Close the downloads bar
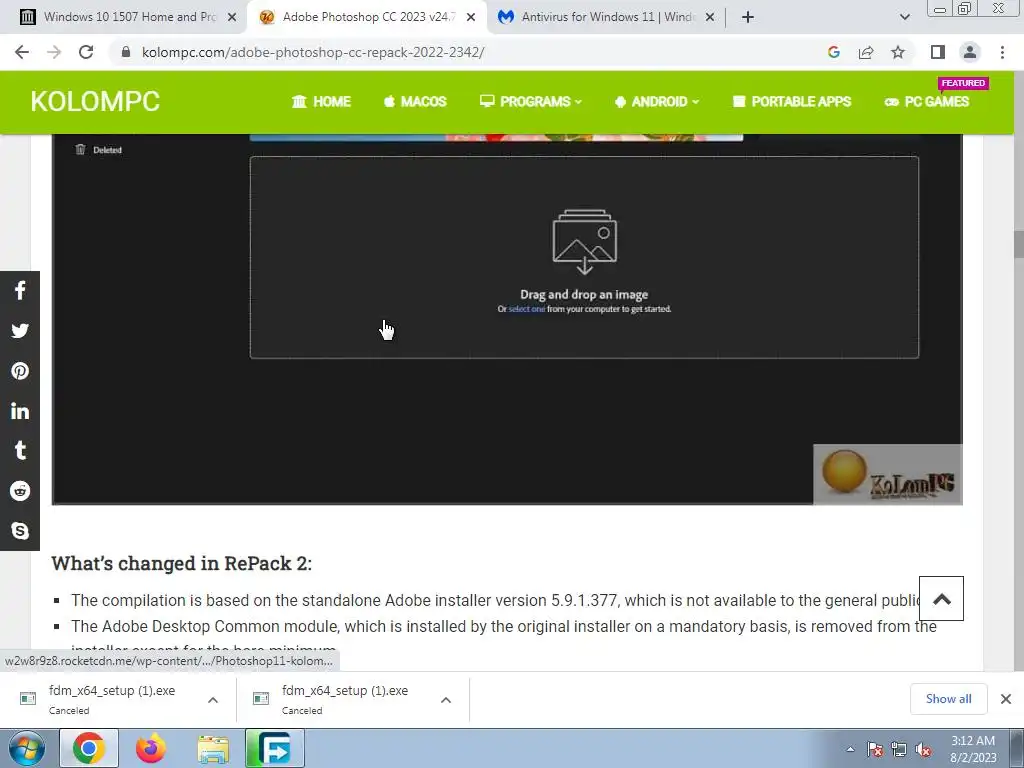This screenshot has height=768, width=1024. tap(1006, 699)
